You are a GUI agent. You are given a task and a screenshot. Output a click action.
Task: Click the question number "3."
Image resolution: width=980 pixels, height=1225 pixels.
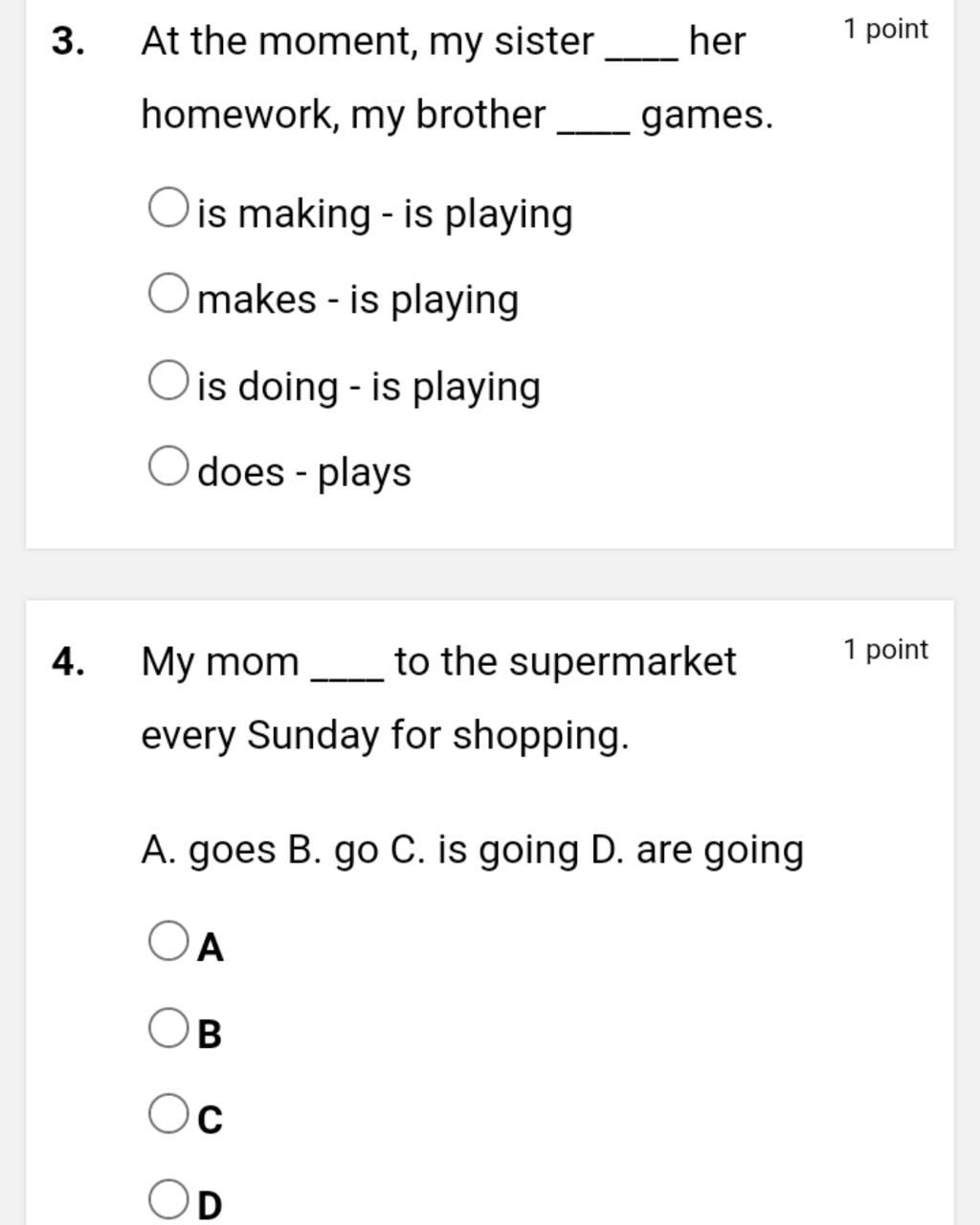pos(69,41)
